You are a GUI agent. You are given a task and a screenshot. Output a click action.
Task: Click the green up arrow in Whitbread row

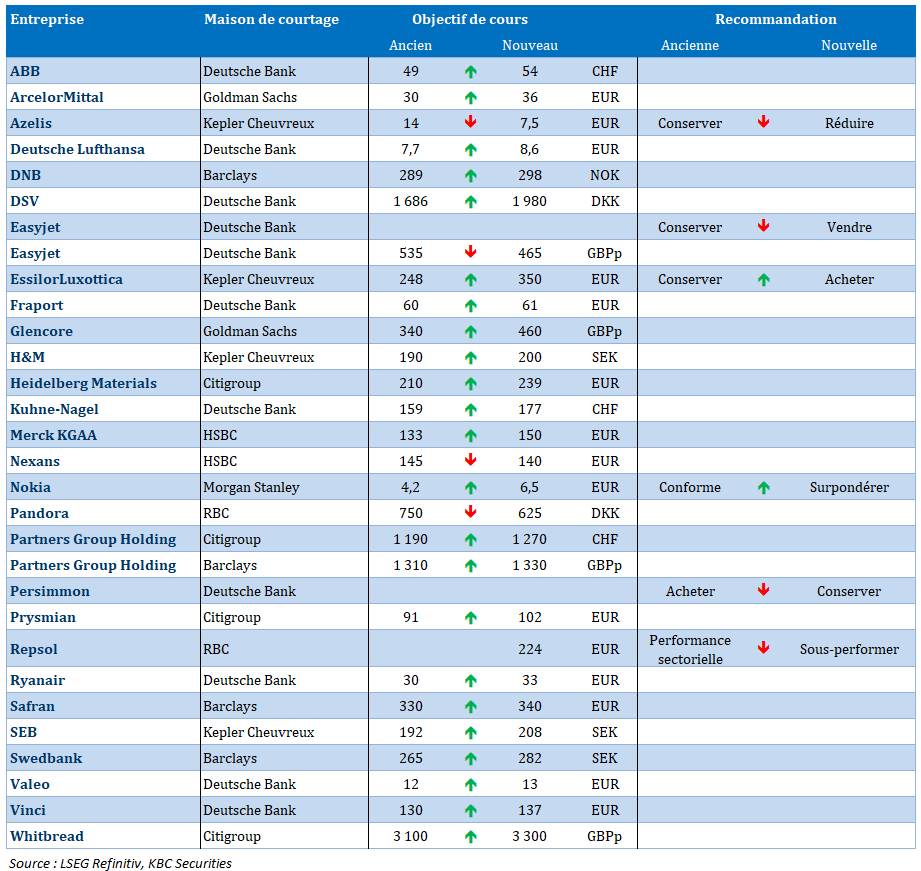(x=470, y=836)
